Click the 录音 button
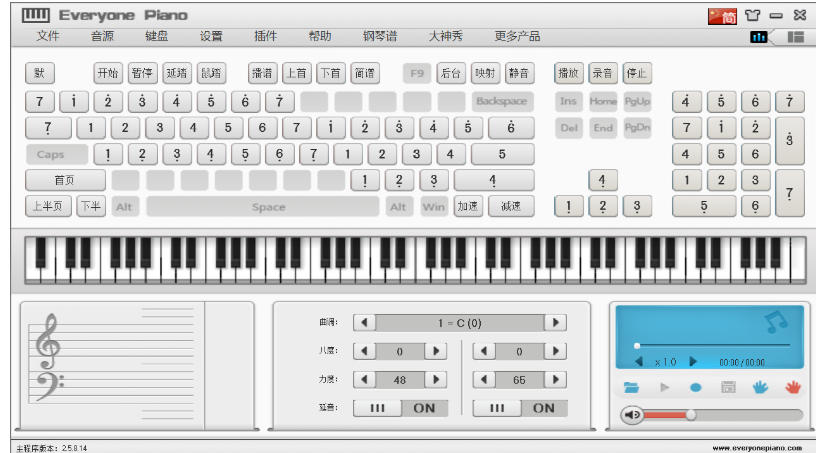The width and height of the screenshot is (816, 453). [602, 73]
